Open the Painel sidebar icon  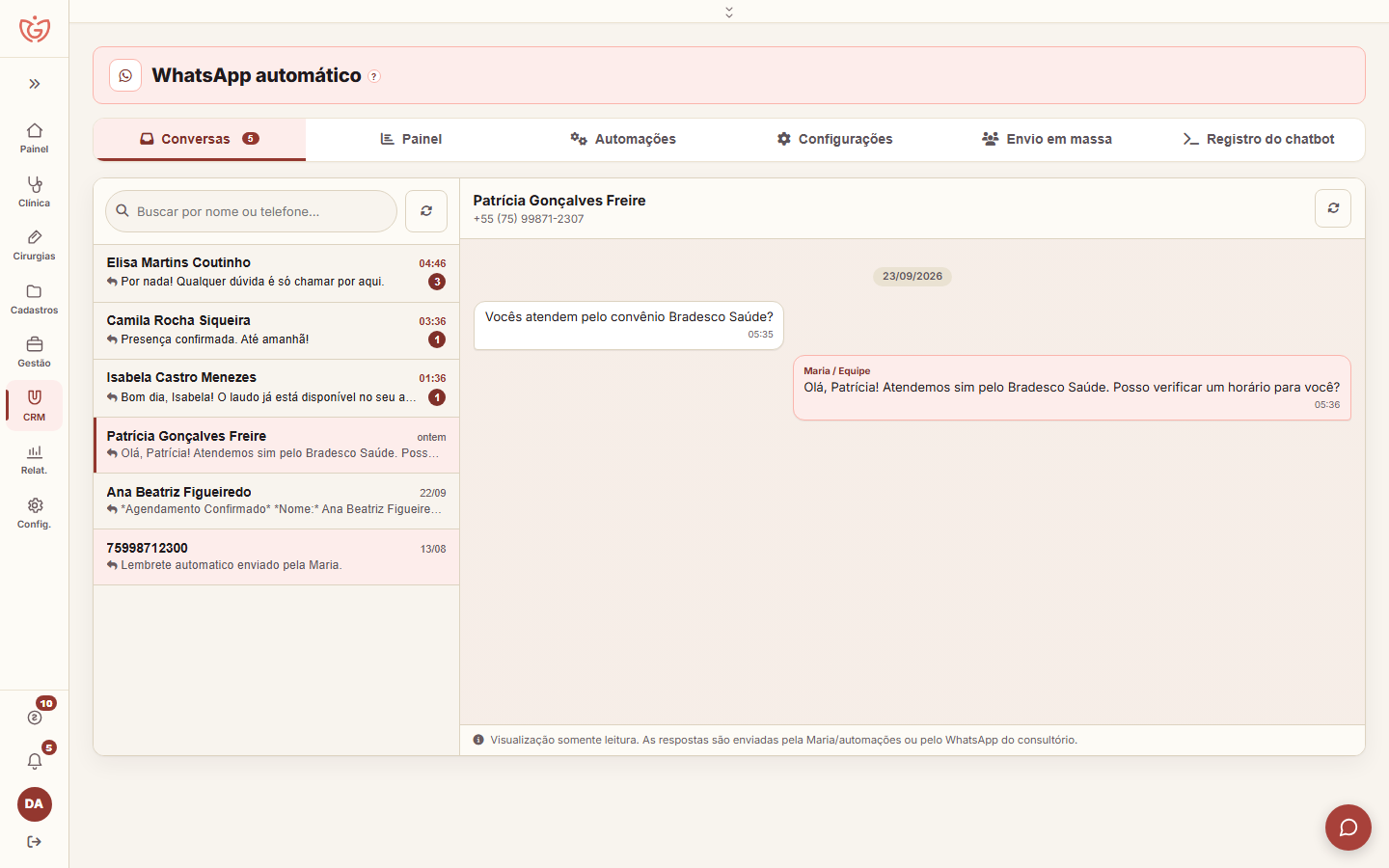pyautogui.click(x=34, y=138)
